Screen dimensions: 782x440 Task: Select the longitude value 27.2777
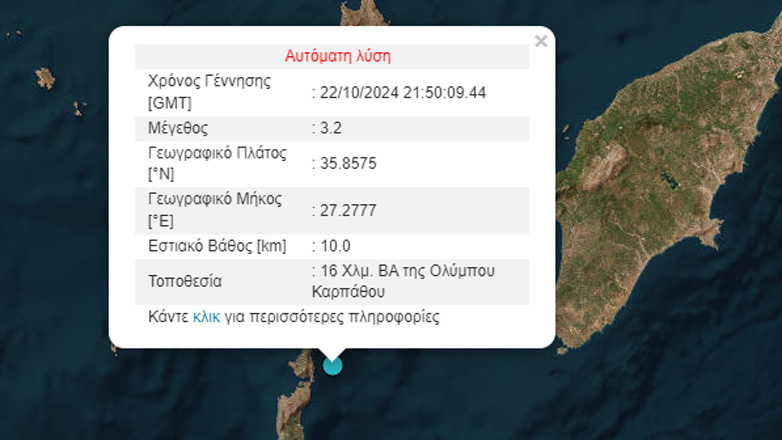point(348,211)
